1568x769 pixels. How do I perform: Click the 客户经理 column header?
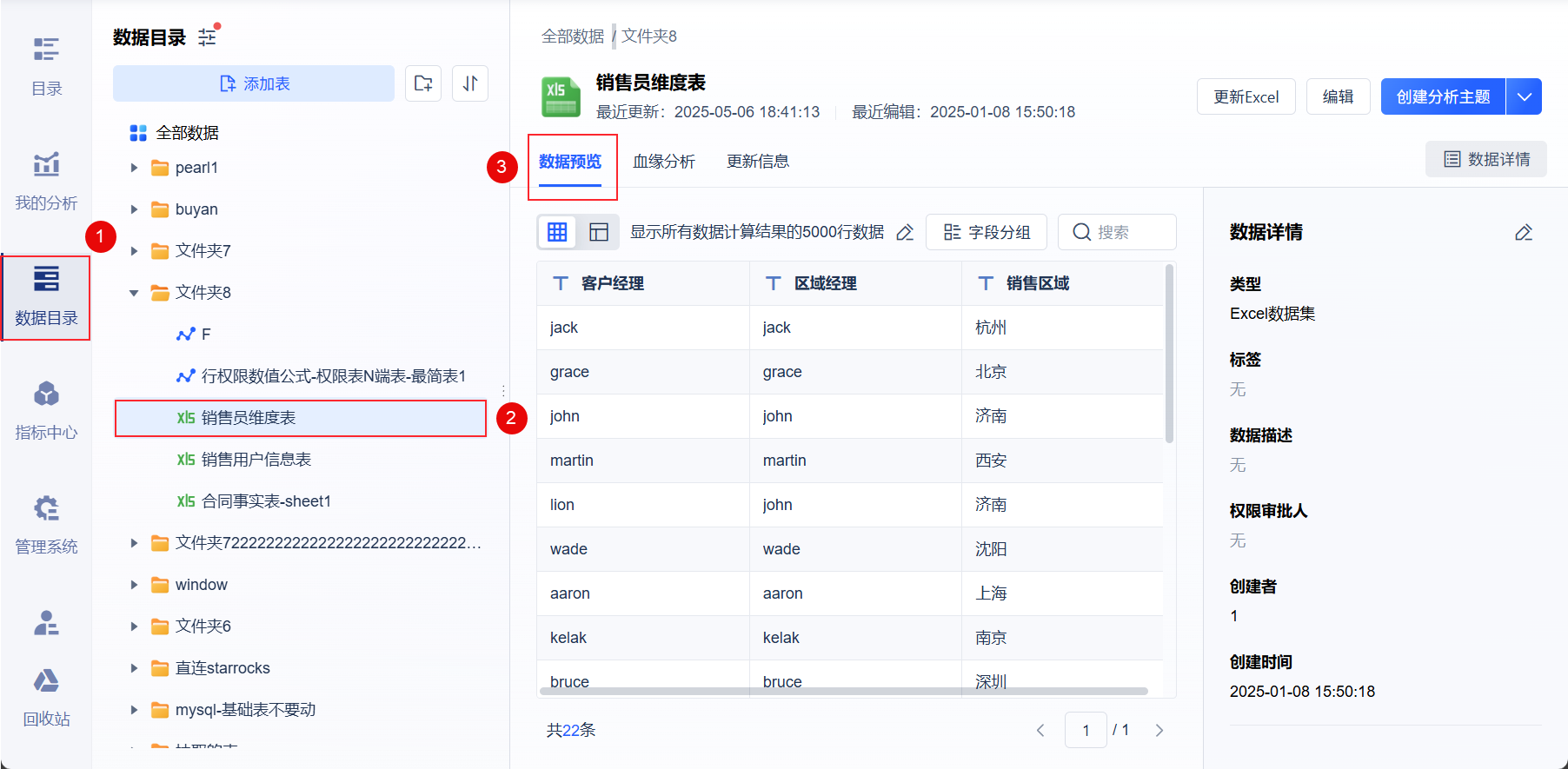click(643, 283)
